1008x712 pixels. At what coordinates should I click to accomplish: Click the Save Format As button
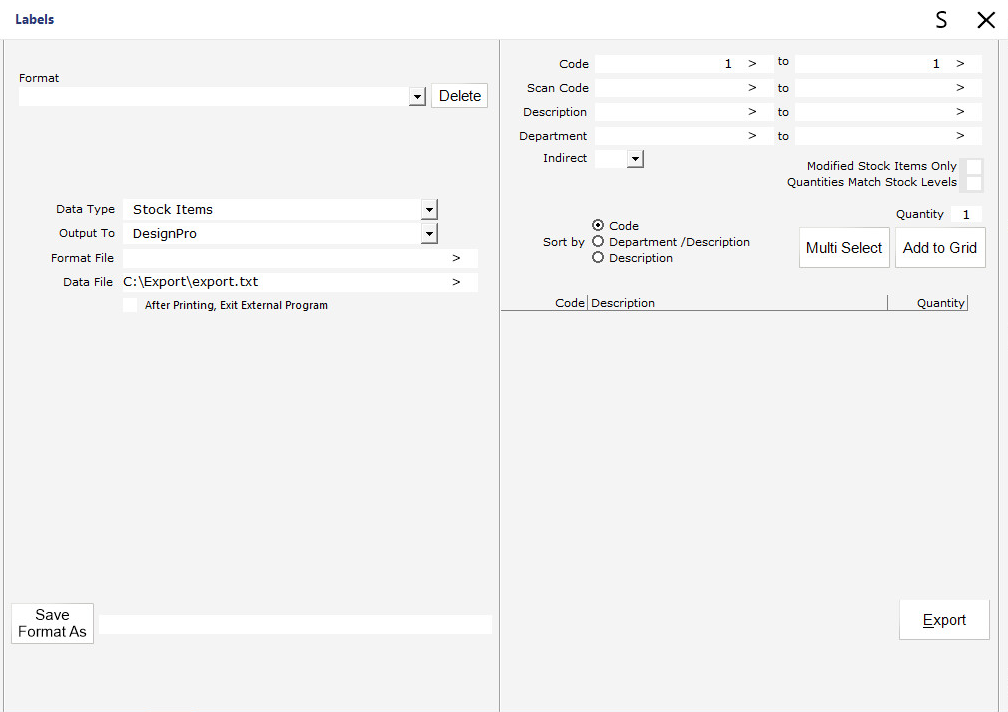coord(52,623)
